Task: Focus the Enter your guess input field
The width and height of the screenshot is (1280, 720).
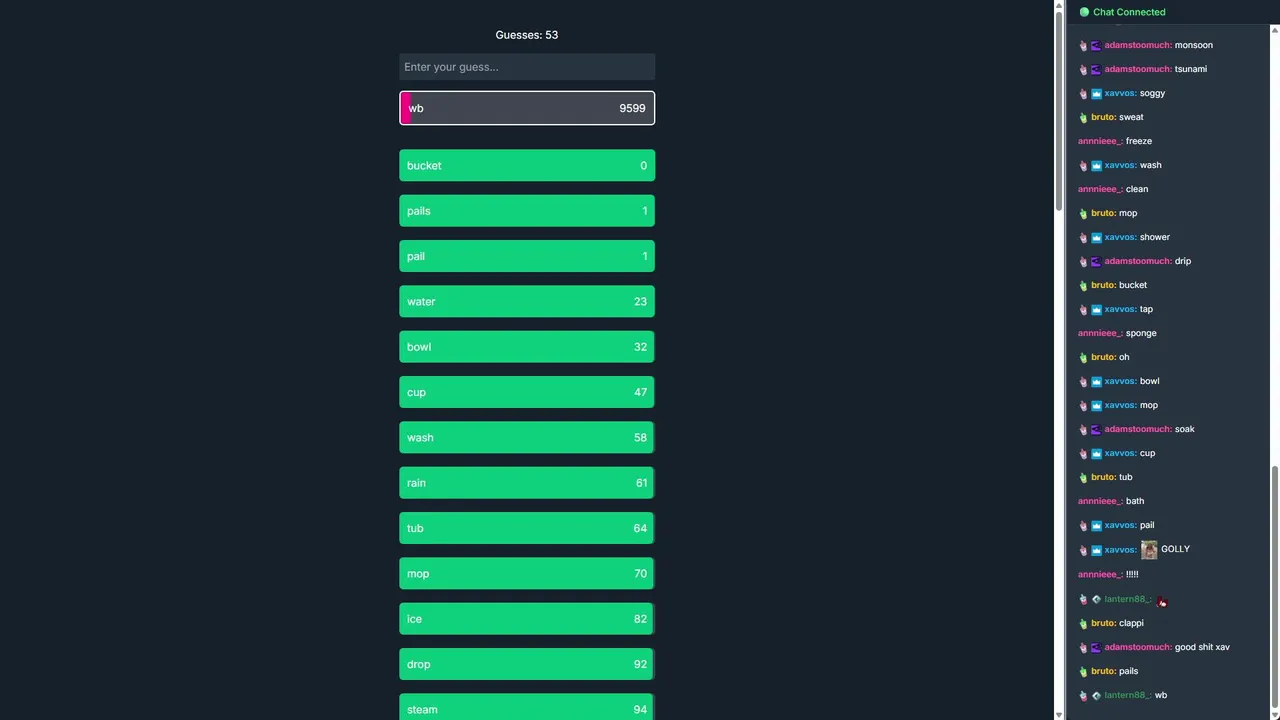Action: click(x=527, y=67)
